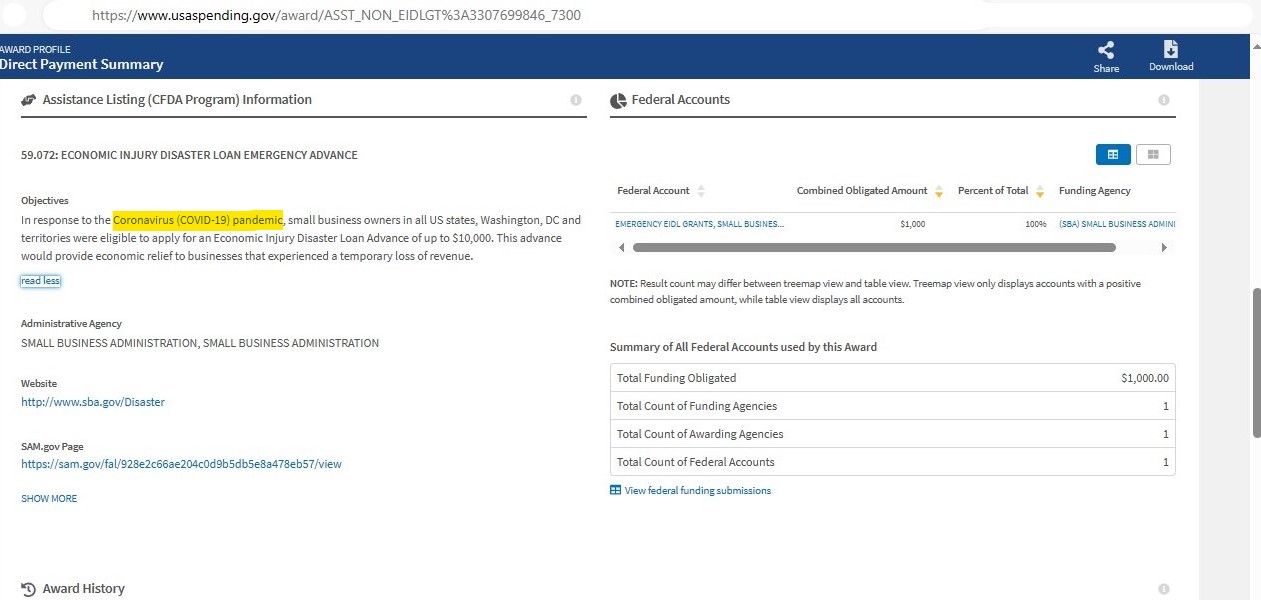This screenshot has width=1261, height=600.
Task: Click the Download icon in the blue header
Action: (1171, 50)
